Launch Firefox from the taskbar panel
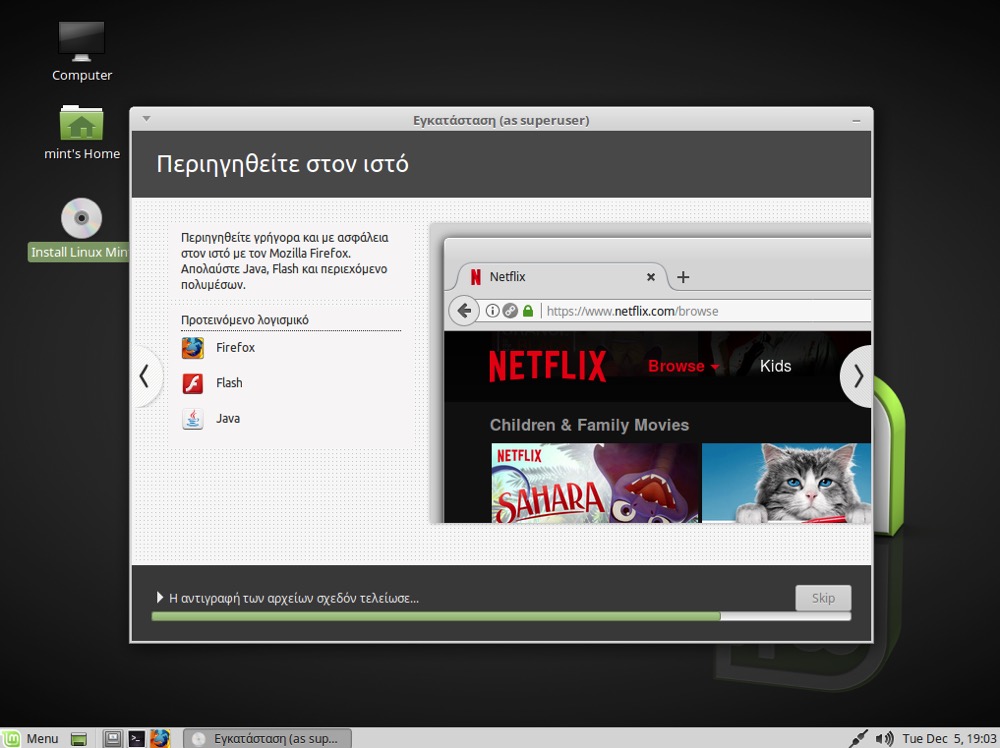Screen dimensions: 1000x748 pyautogui.click(x=160, y=738)
